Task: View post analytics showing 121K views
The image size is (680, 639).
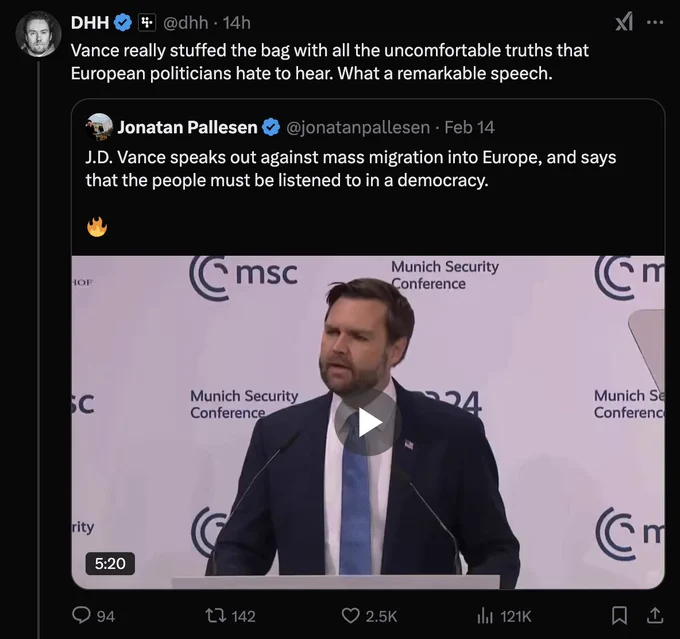Action: point(503,616)
